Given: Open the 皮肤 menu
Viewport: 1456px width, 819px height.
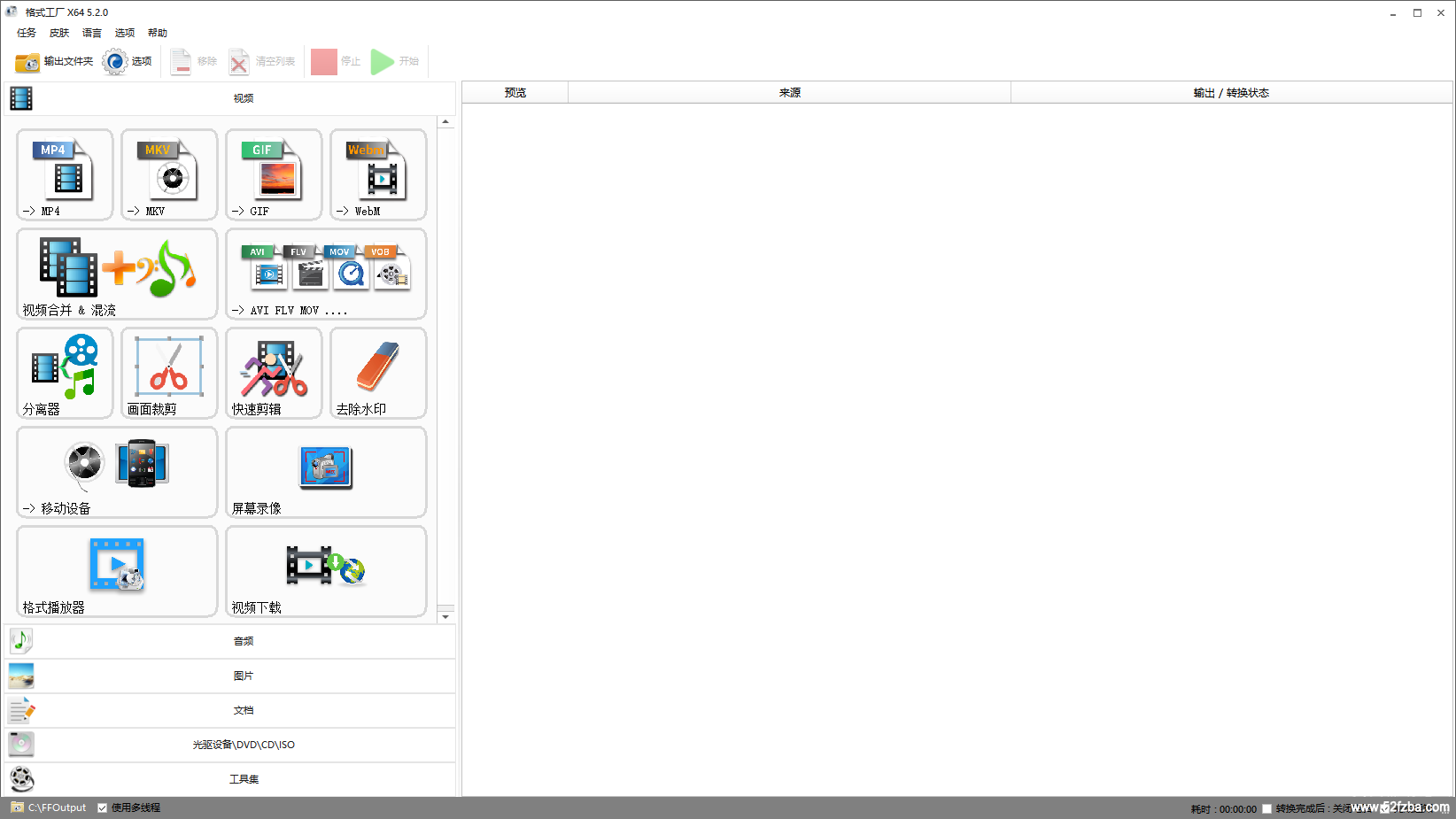Looking at the screenshot, I should [x=59, y=33].
